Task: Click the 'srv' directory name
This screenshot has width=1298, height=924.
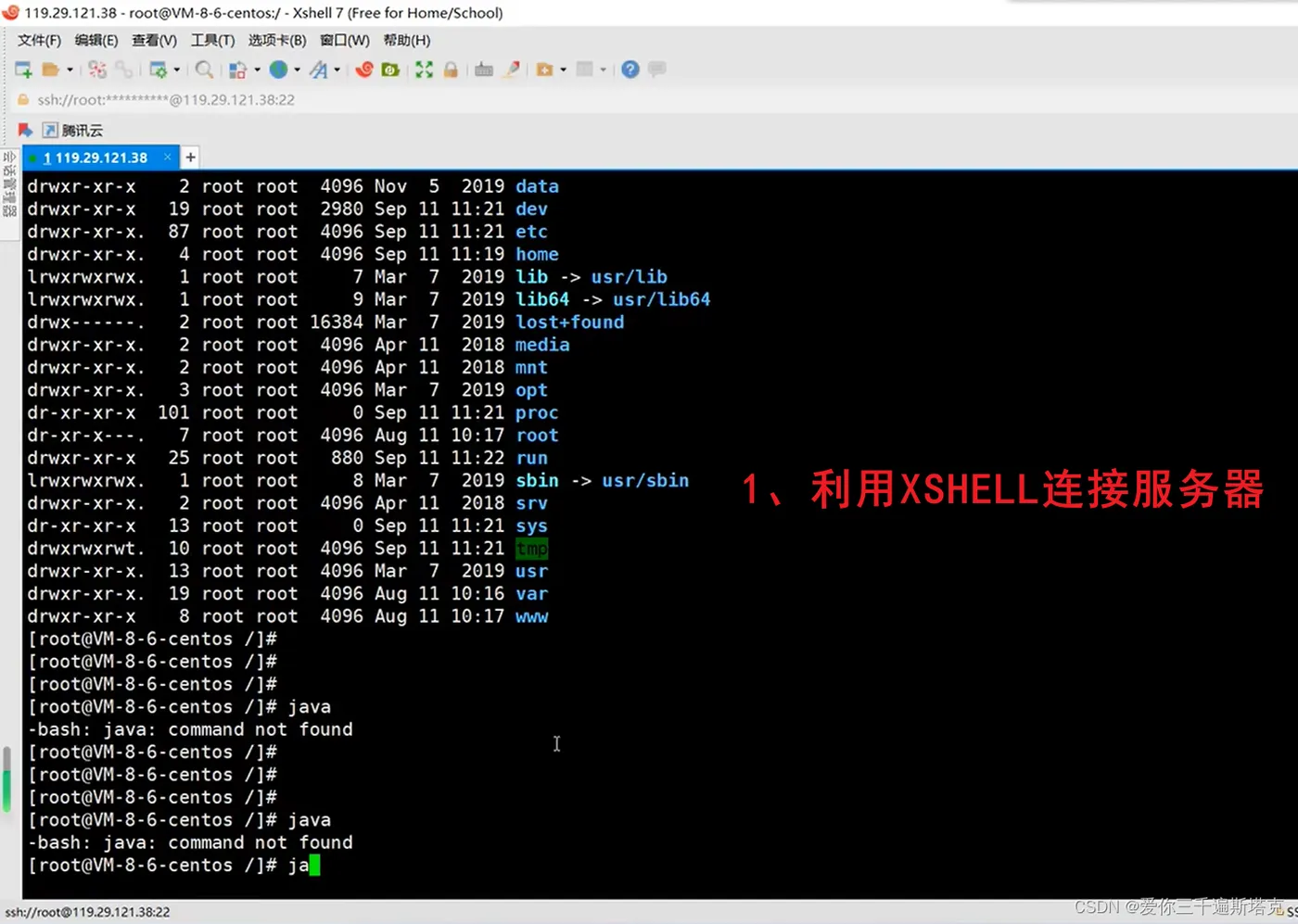Action: pos(532,503)
